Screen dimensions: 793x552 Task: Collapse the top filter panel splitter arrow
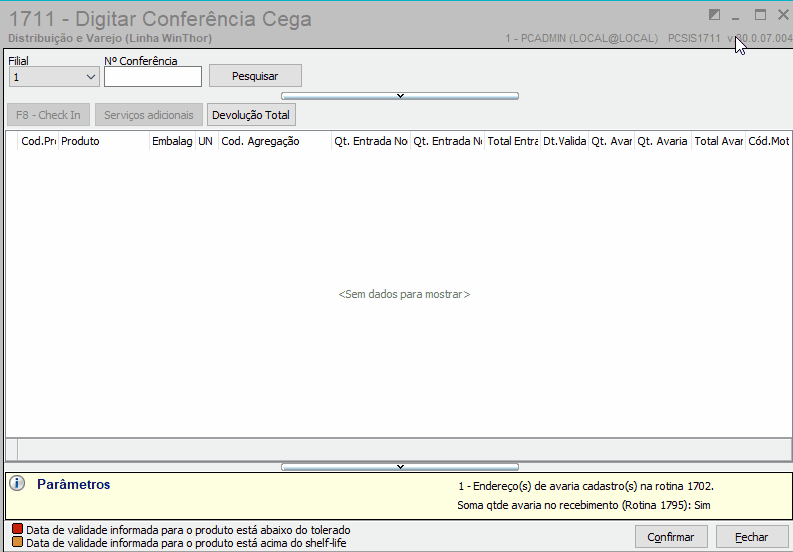coord(400,96)
